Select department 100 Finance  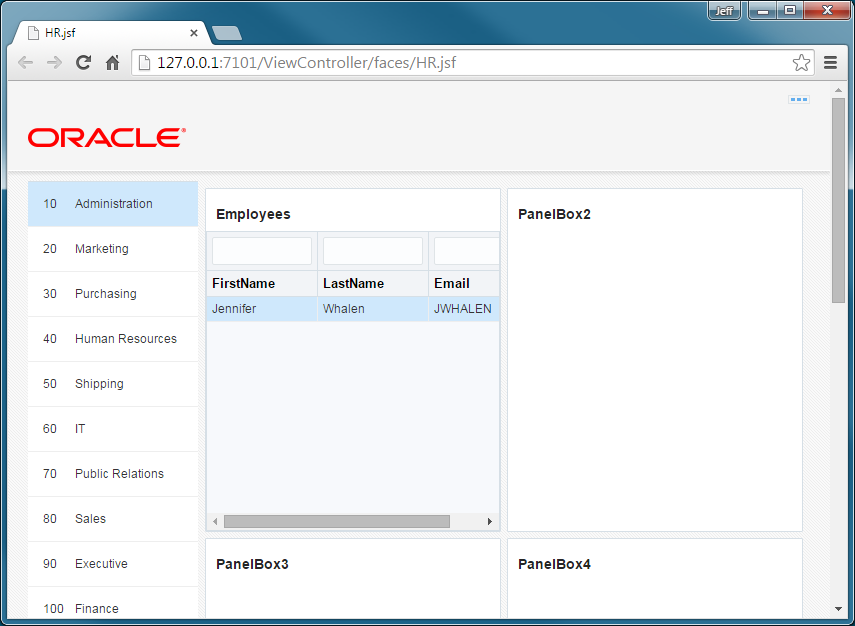pyautogui.click(x=113, y=604)
